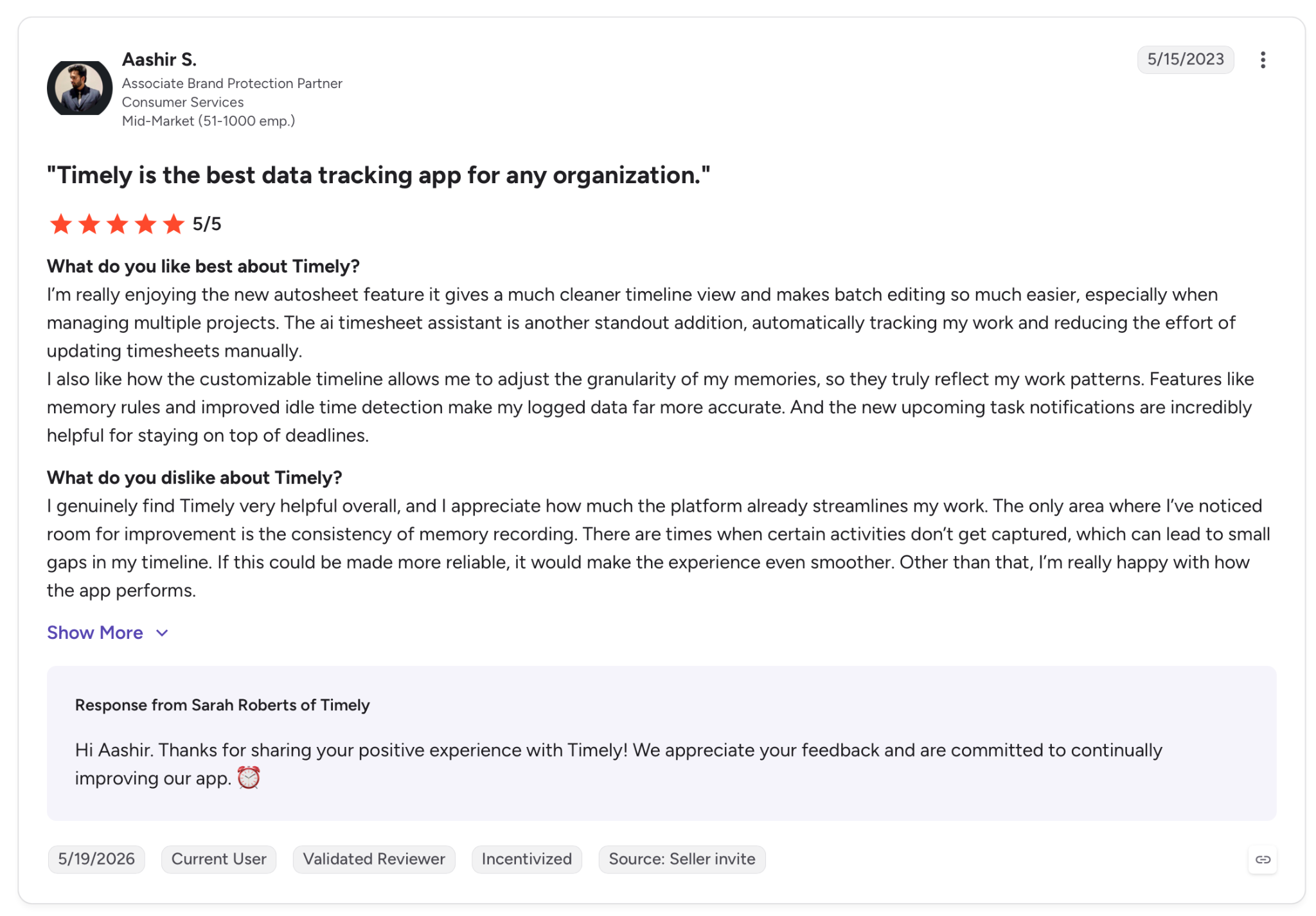Click the third rating star
Image resolution: width=1316 pixels, height=916 pixels.
[x=118, y=224]
